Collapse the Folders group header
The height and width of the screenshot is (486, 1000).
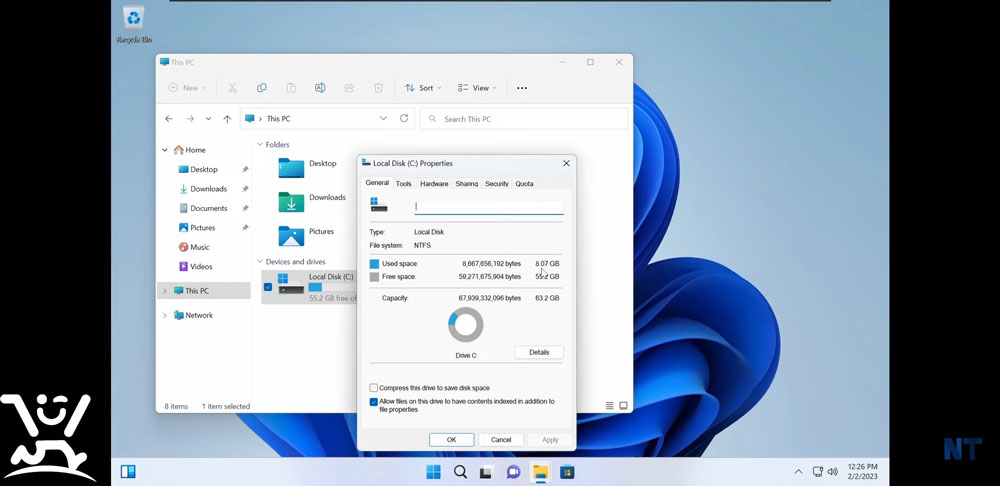coord(260,145)
